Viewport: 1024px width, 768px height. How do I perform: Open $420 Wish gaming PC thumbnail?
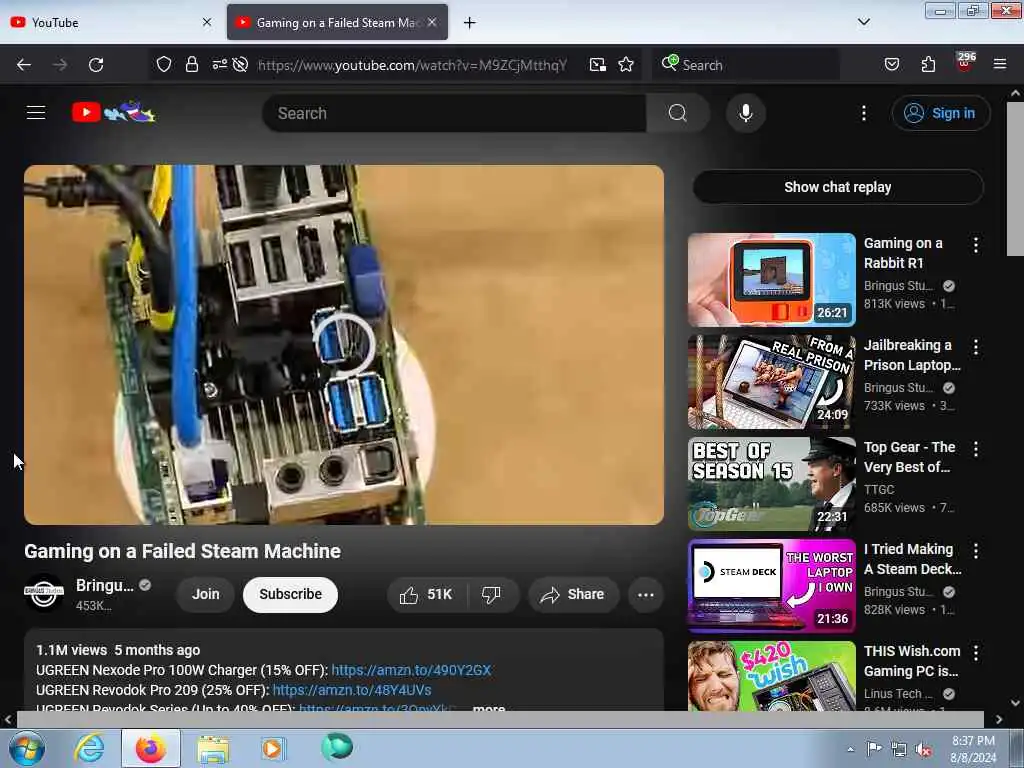tap(771, 675)
